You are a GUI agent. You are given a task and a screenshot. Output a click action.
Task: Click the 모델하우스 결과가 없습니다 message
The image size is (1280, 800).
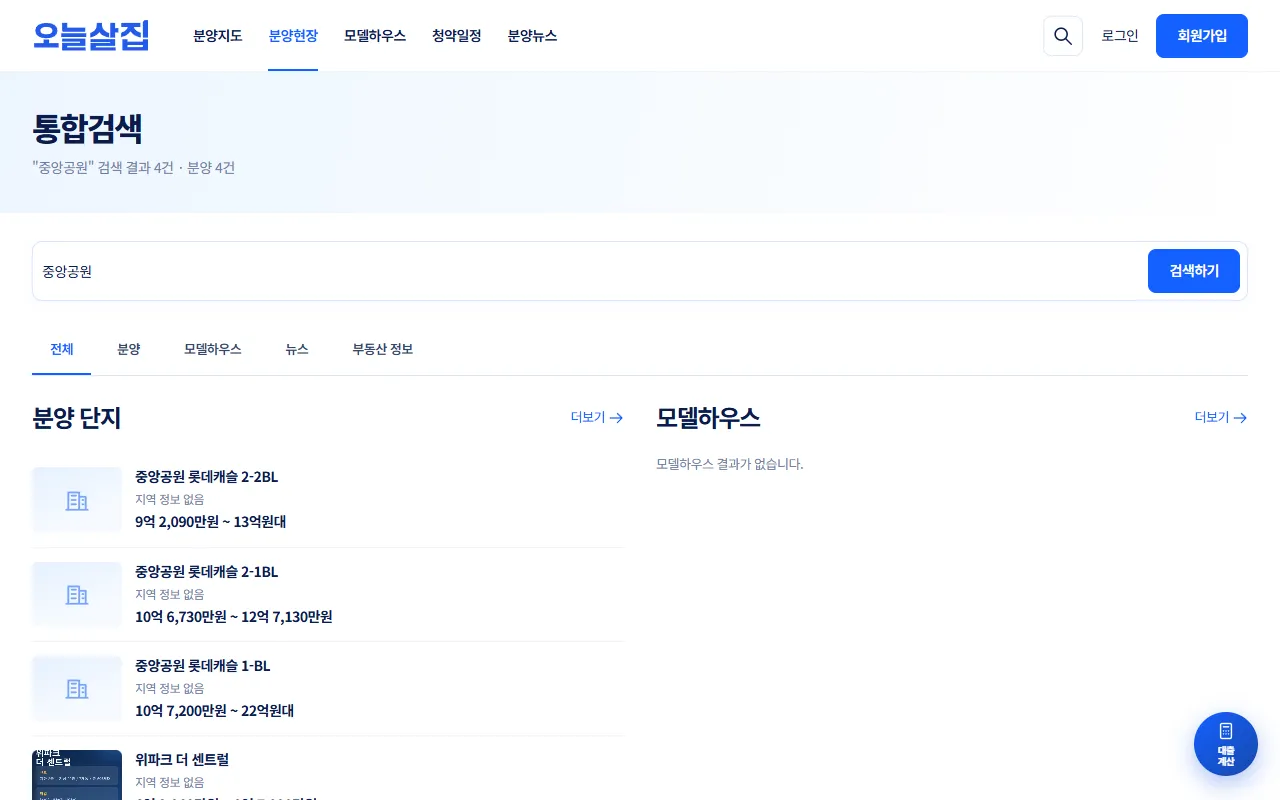[730, 464]
